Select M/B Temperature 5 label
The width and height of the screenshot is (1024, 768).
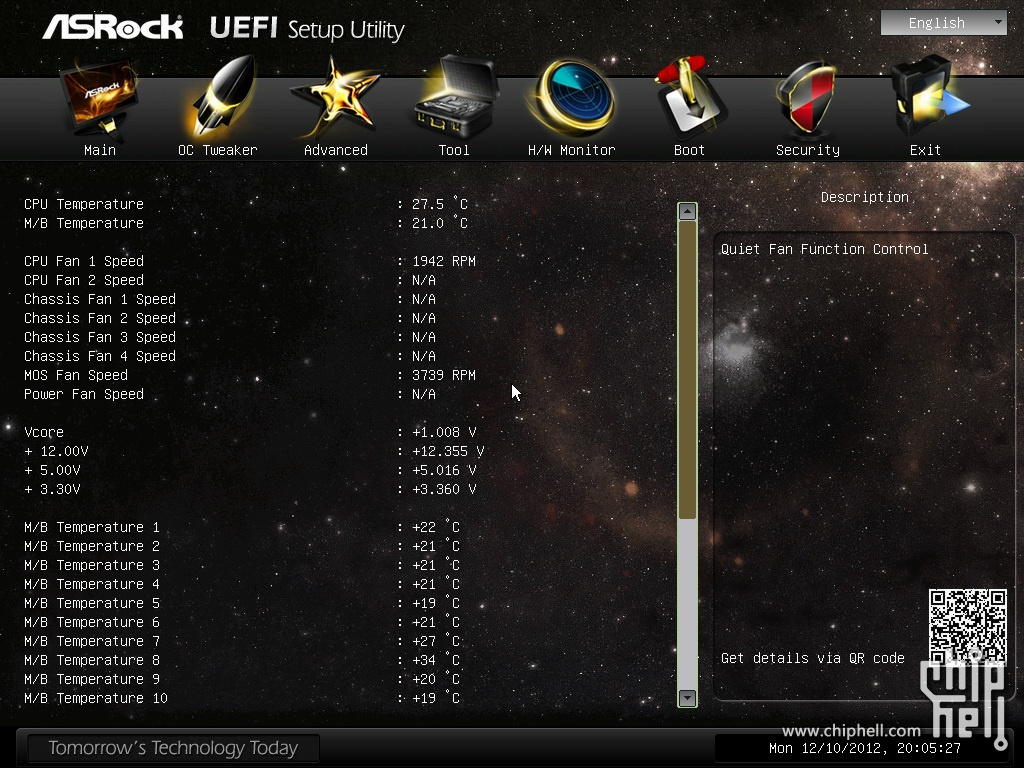coord(91,603)
